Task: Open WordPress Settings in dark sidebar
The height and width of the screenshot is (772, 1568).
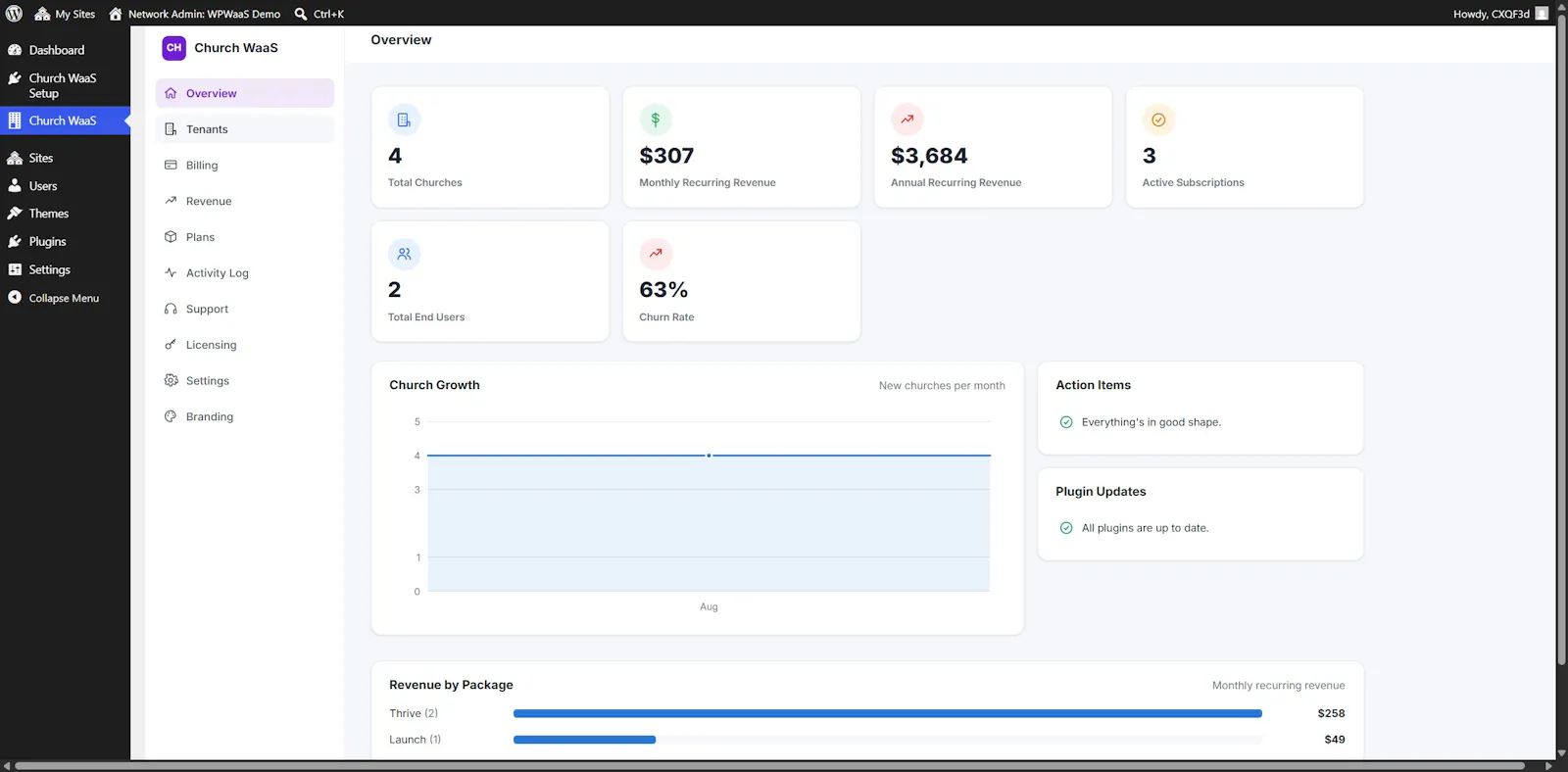Action: click(x=65, y=269)
